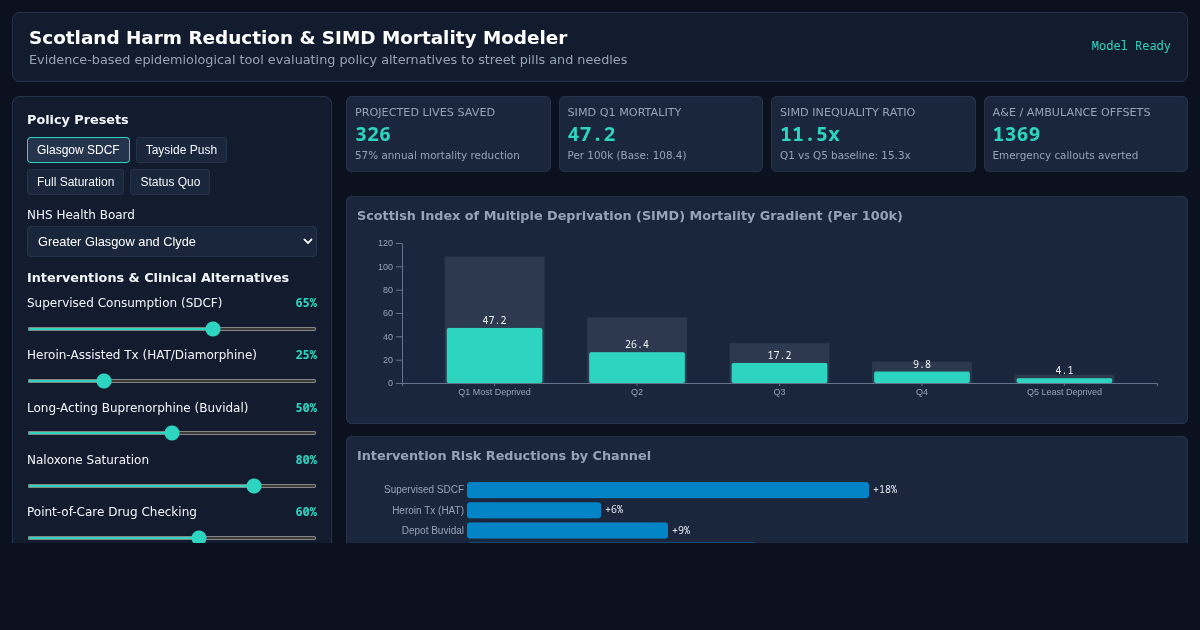Screen dimensions: 1200x630
Task: Click the 57% annual mortality reduction text
Action: point(437,156)
